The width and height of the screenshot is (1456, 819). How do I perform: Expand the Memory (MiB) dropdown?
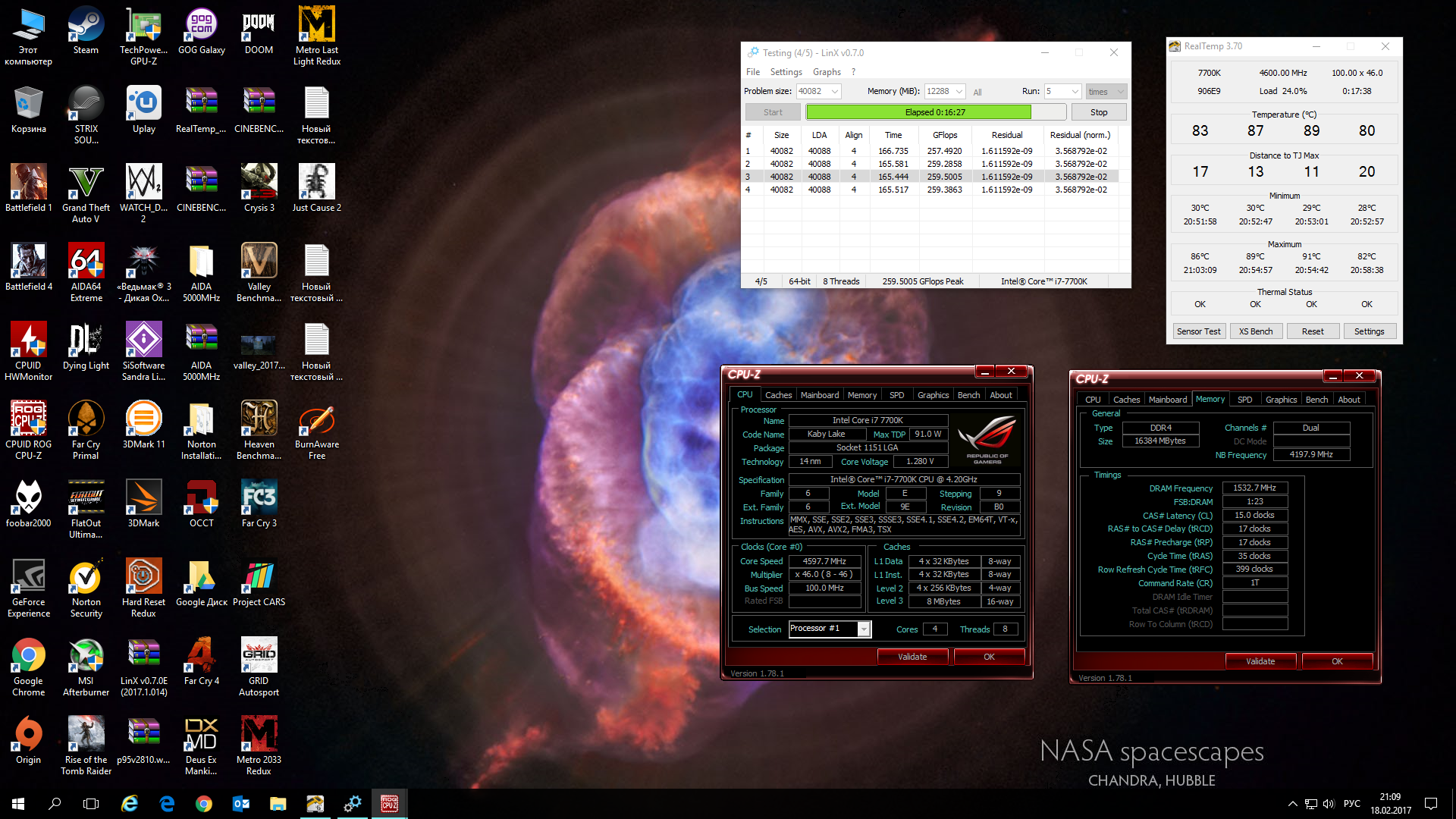pyautogui.click(x=959, y=91)
